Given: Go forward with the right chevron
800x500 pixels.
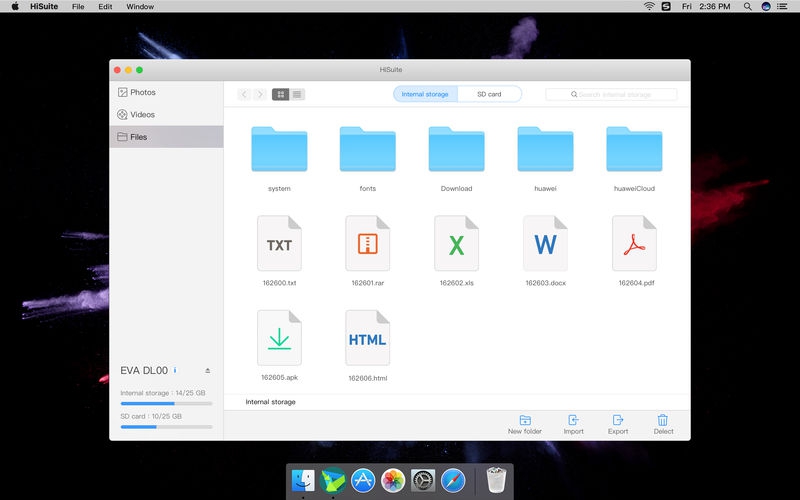Looking at the screenshot, I should (x=259, y=94).
